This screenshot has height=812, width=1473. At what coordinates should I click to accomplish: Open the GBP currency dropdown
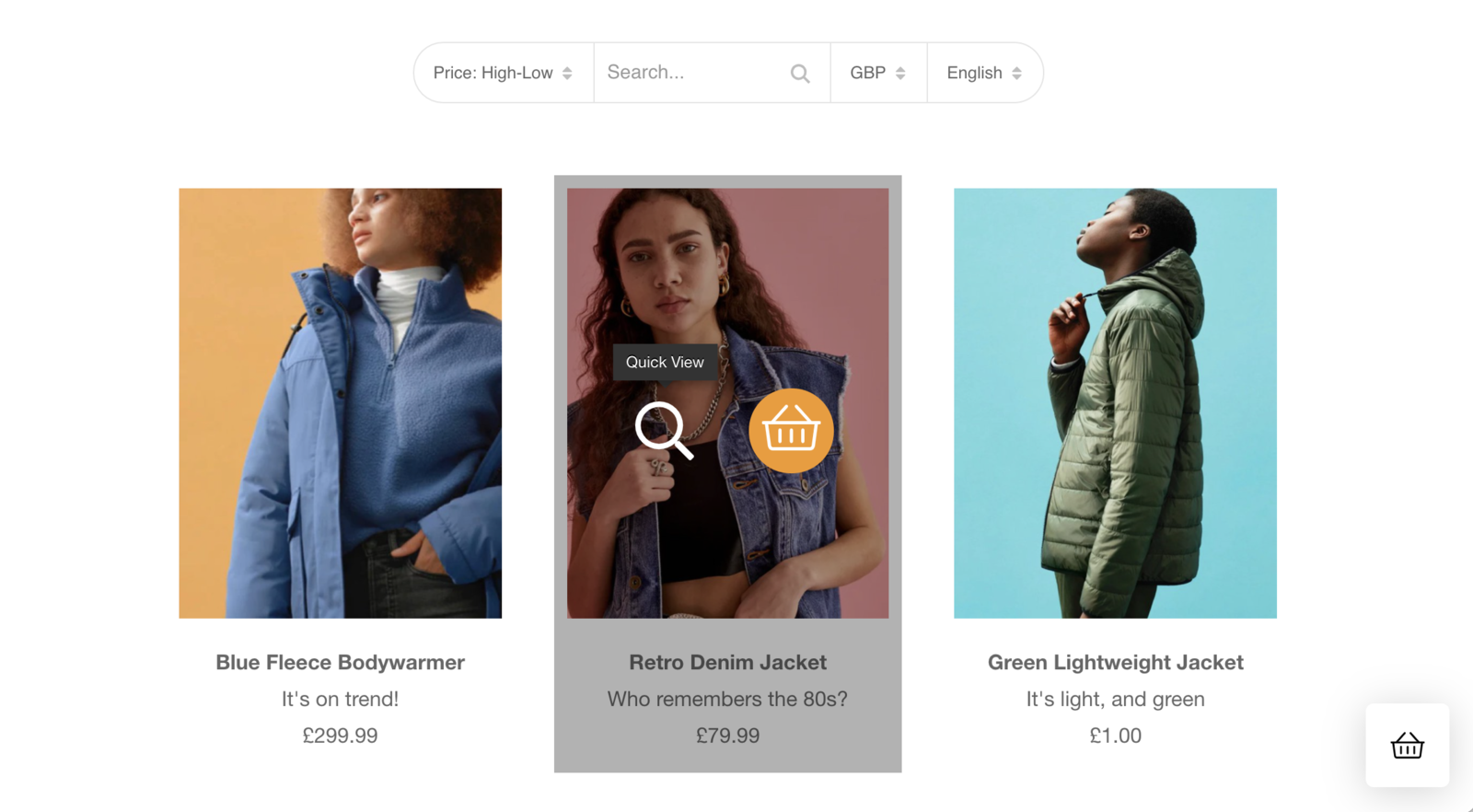click(x=878, y=73)
